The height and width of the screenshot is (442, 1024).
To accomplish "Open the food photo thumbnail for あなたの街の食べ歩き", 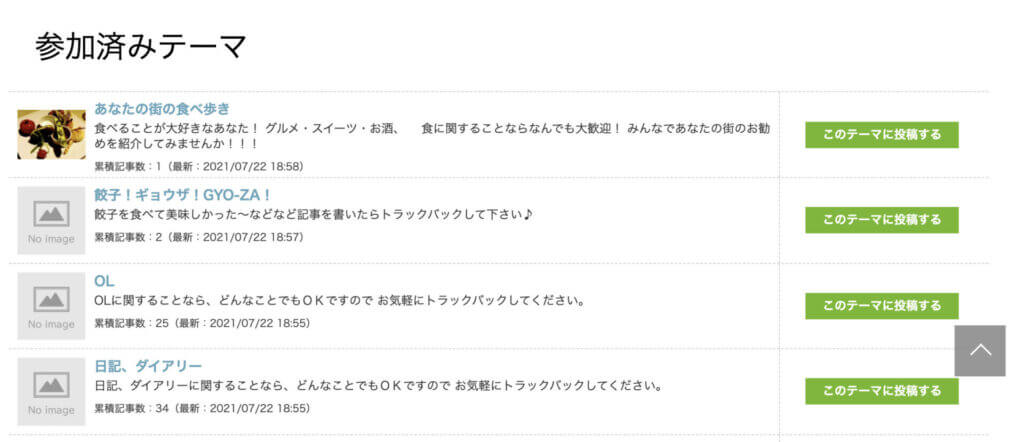I will [51, 134].
